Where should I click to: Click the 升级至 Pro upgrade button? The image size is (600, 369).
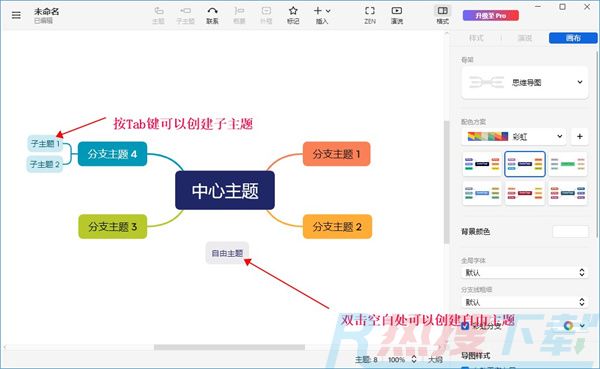tap(491, 16)
